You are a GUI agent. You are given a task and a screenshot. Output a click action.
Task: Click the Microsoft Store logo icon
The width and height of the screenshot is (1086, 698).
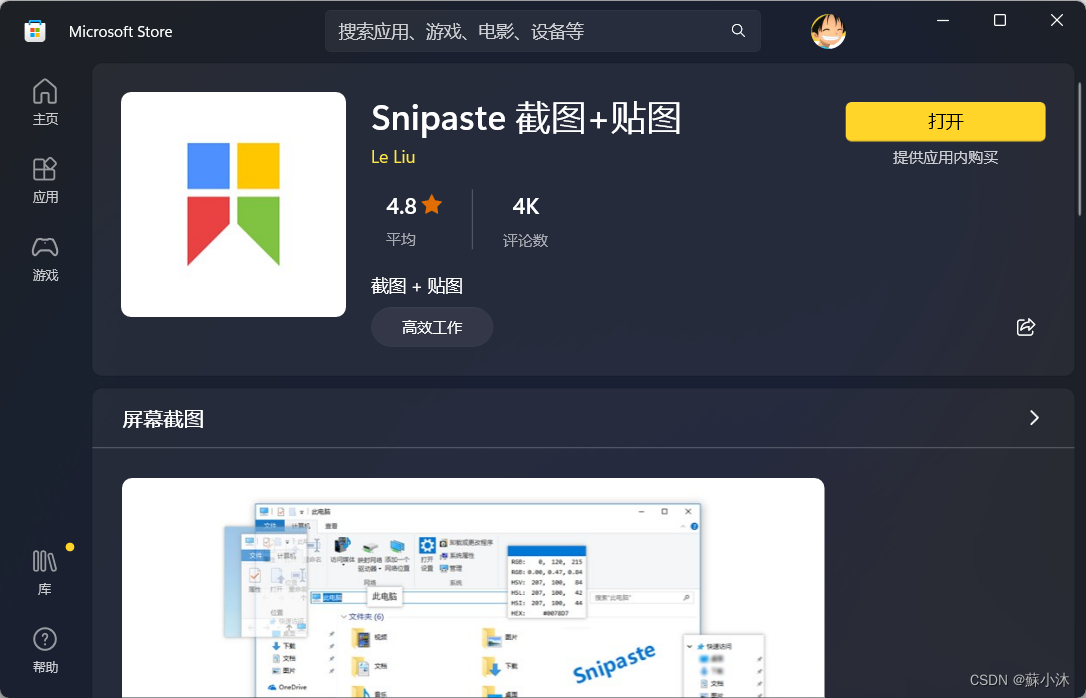click(35, 31)
